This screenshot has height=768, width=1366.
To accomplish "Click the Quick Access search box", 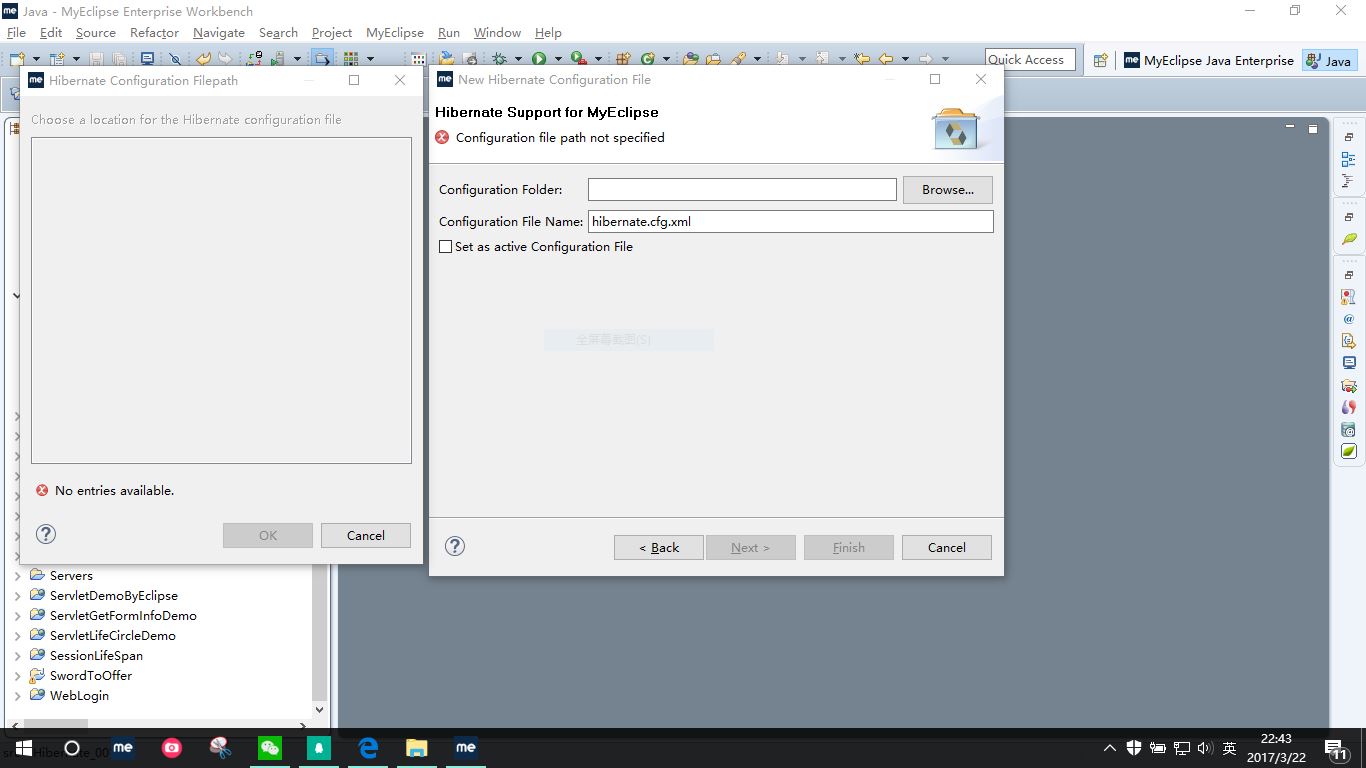I will (x=1030, y=60).
